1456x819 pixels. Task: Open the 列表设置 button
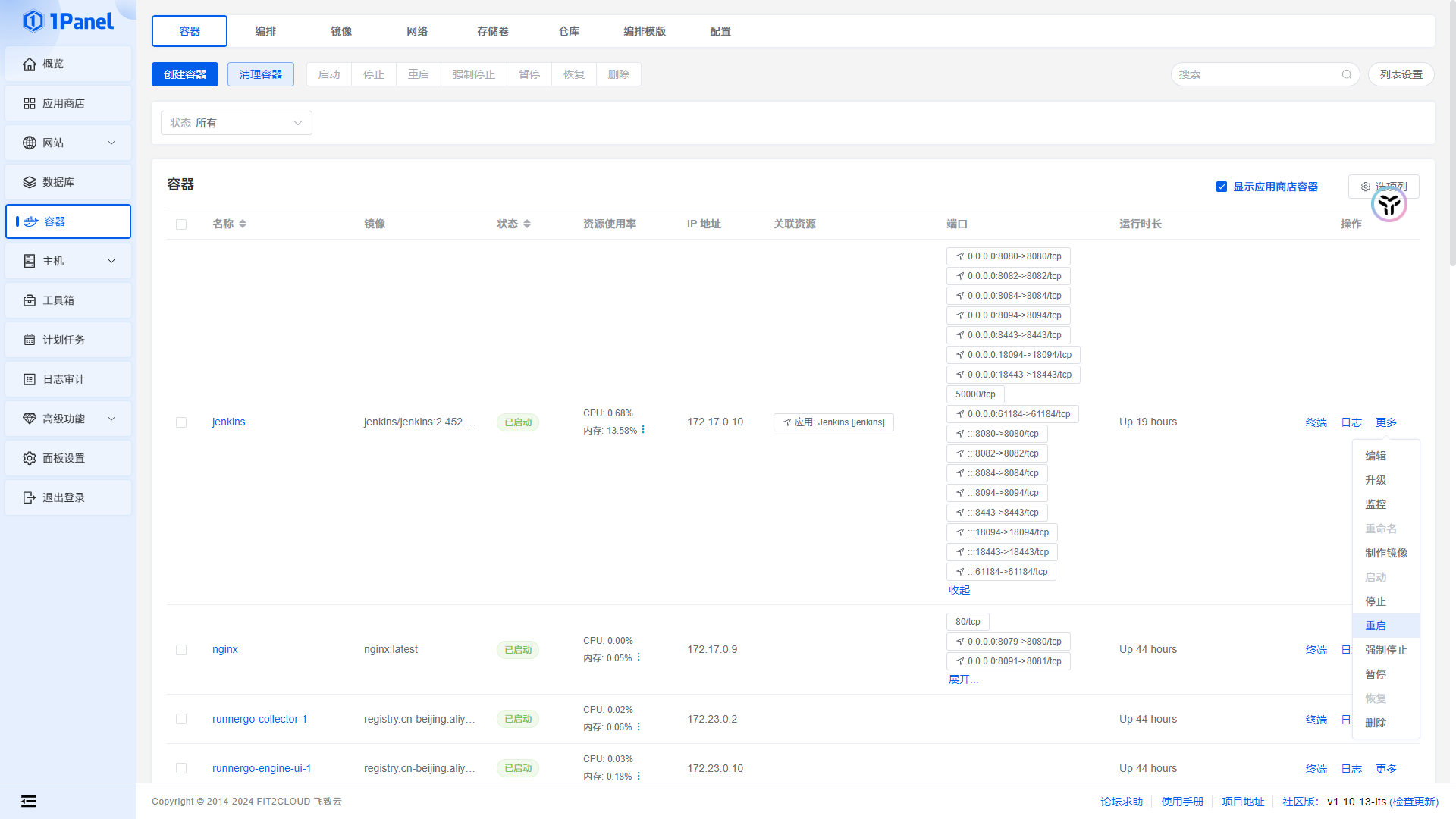[1401, 74]
